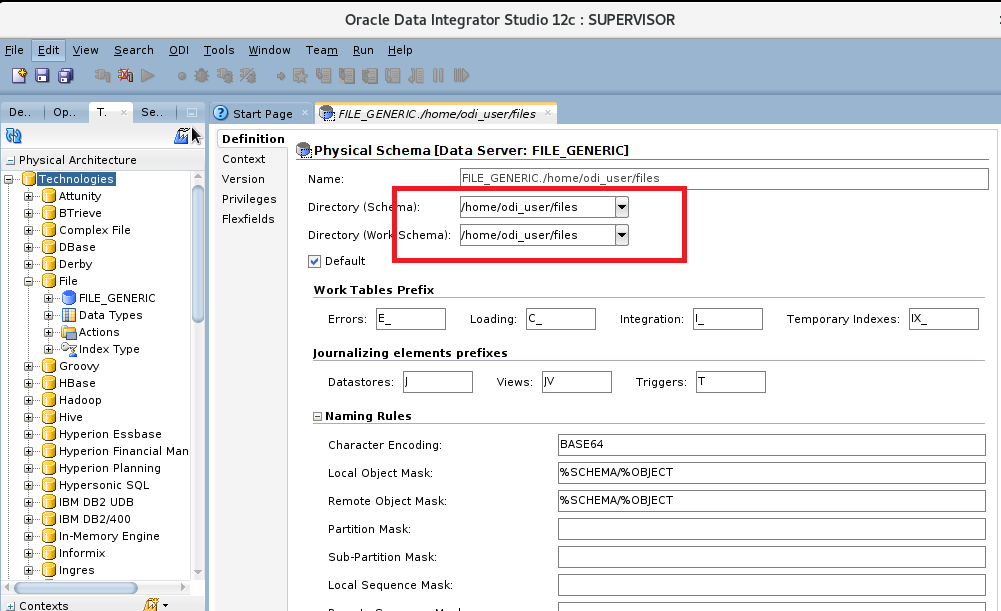
Task: Select Index Type node under File
Action: click(109, 349)
